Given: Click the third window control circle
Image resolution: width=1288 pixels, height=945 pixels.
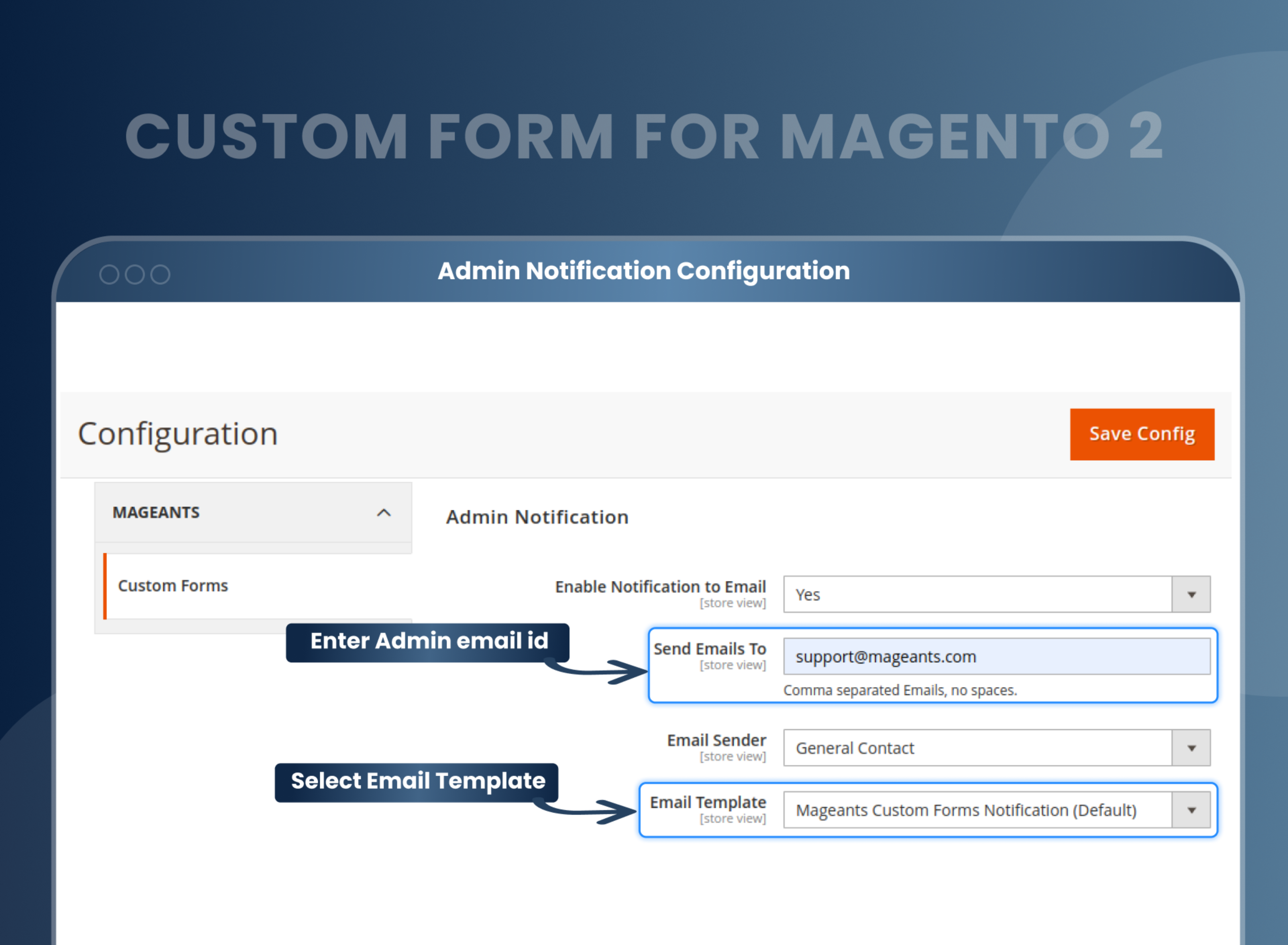Looking at the screenshot, I should click(x=160, y=275).
